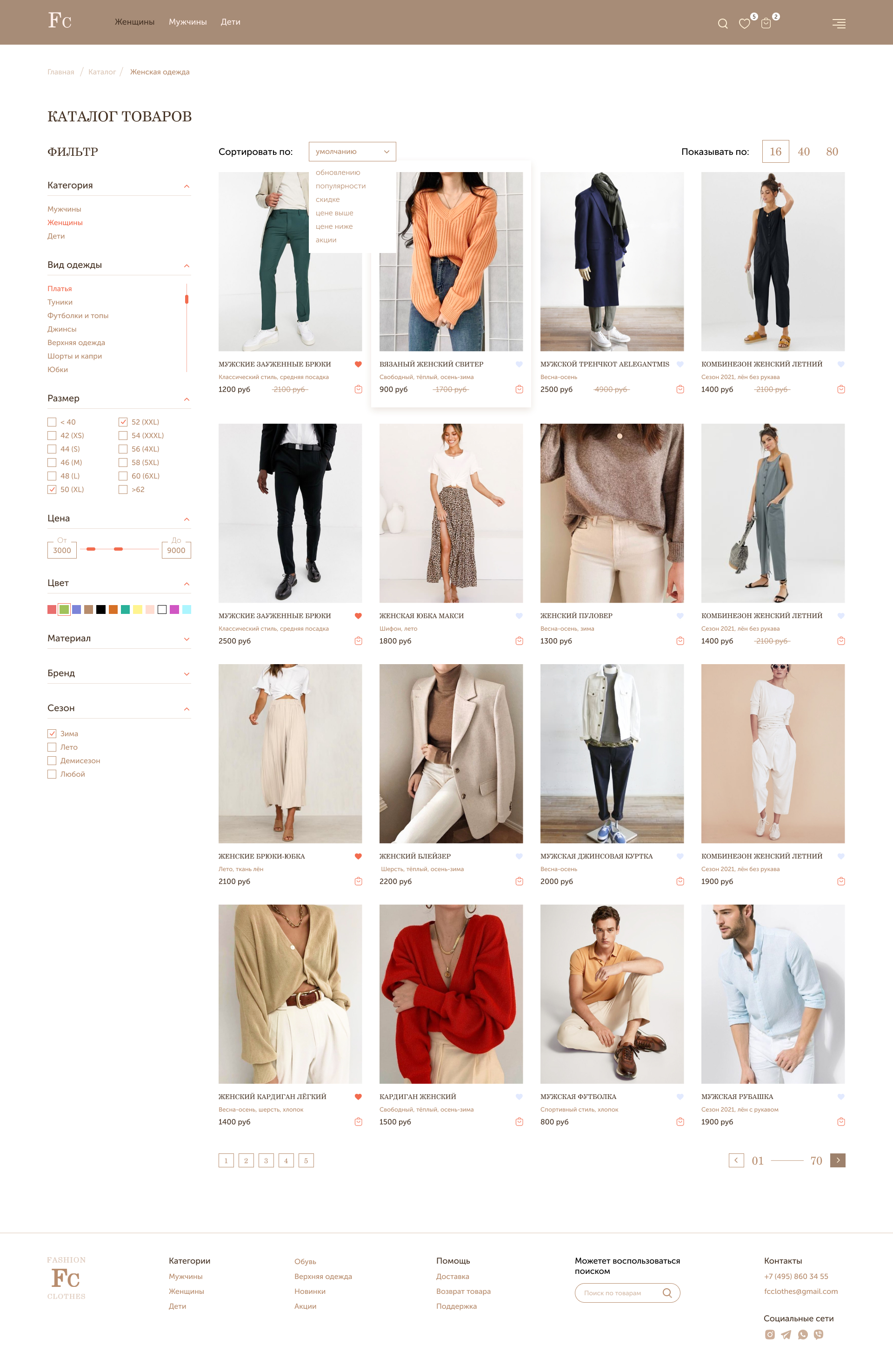Open the Женщины header menu item

click(x=134, y=22)
